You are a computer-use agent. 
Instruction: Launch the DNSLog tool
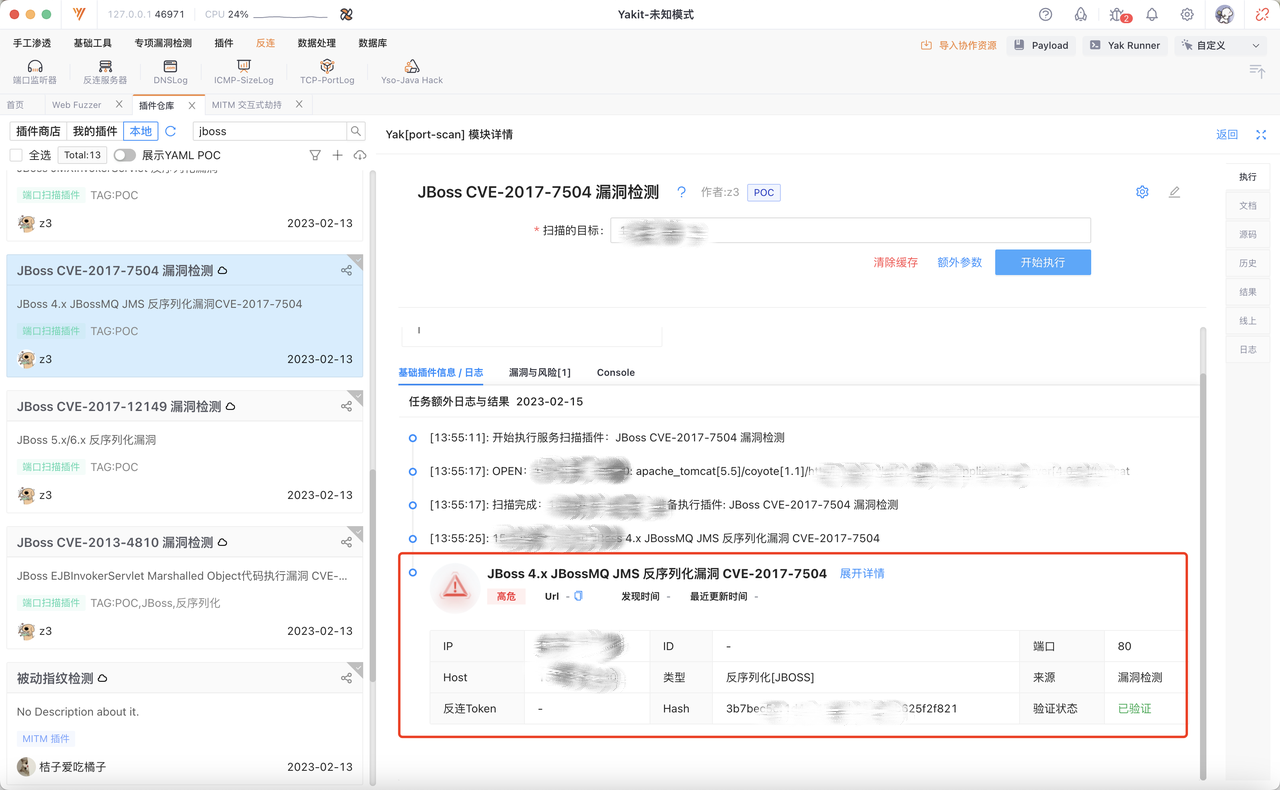tap(170, 72)
